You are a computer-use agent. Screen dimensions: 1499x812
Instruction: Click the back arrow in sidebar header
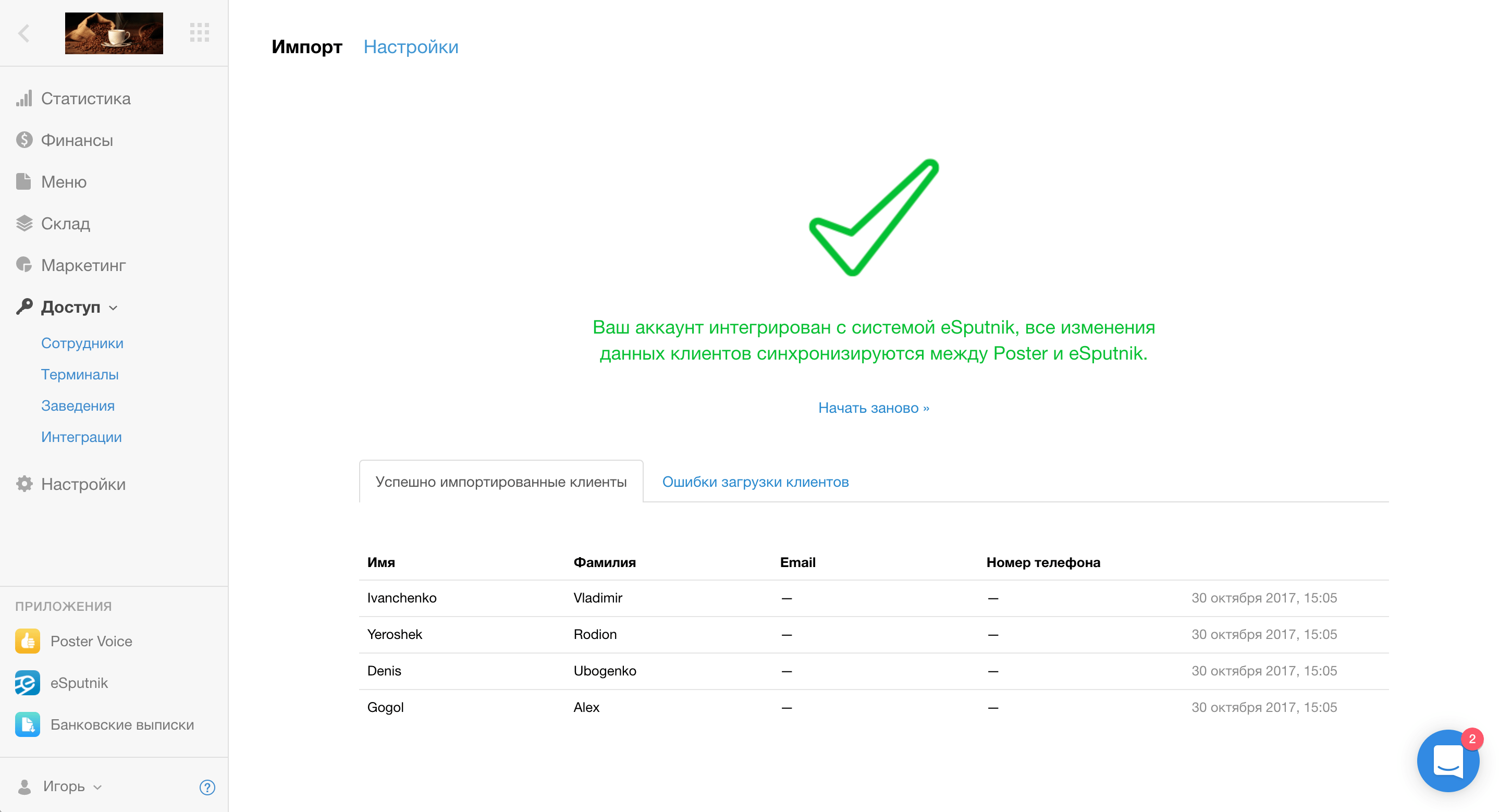coord(24,33)
